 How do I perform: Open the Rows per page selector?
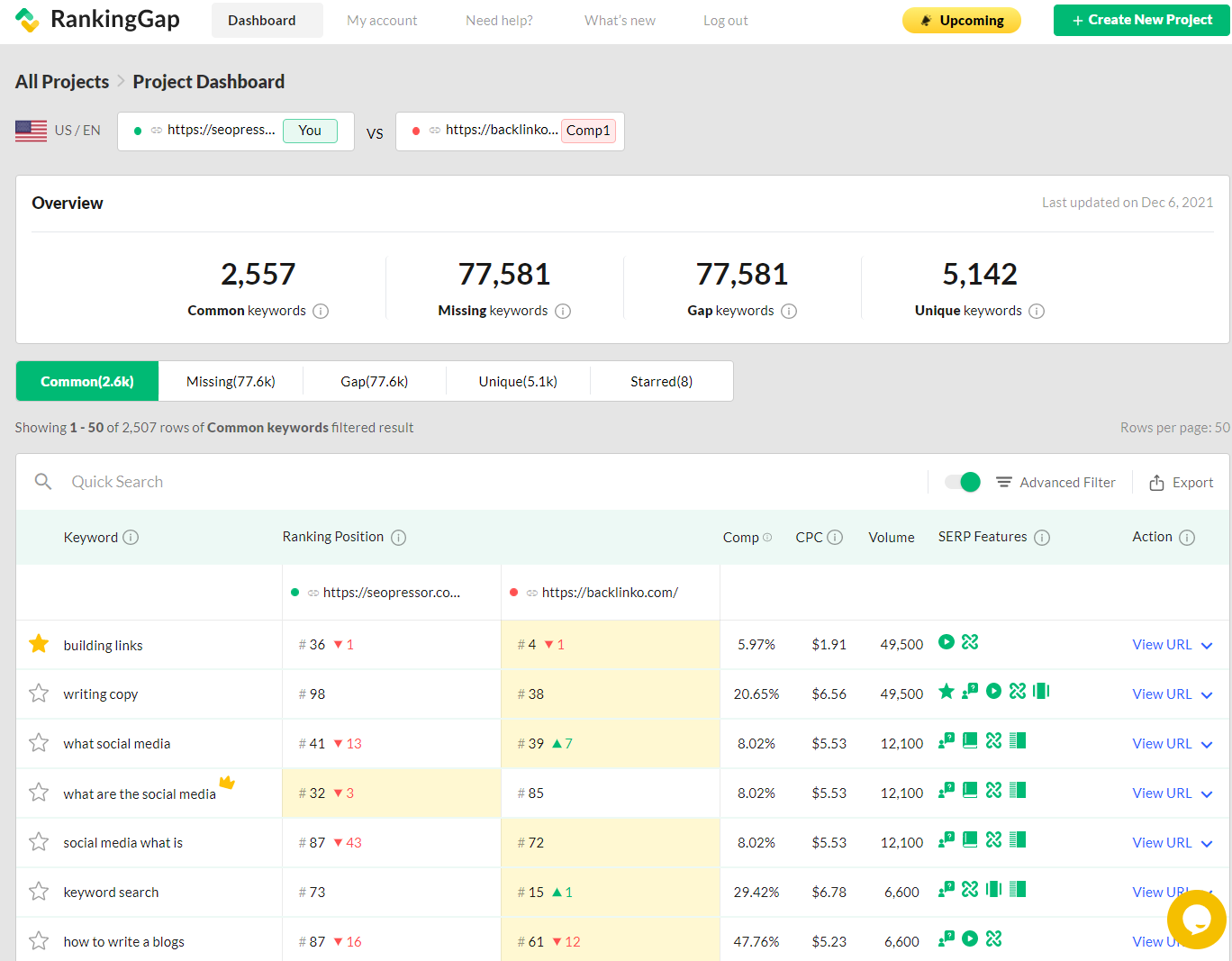click(x=1175, y=428)
